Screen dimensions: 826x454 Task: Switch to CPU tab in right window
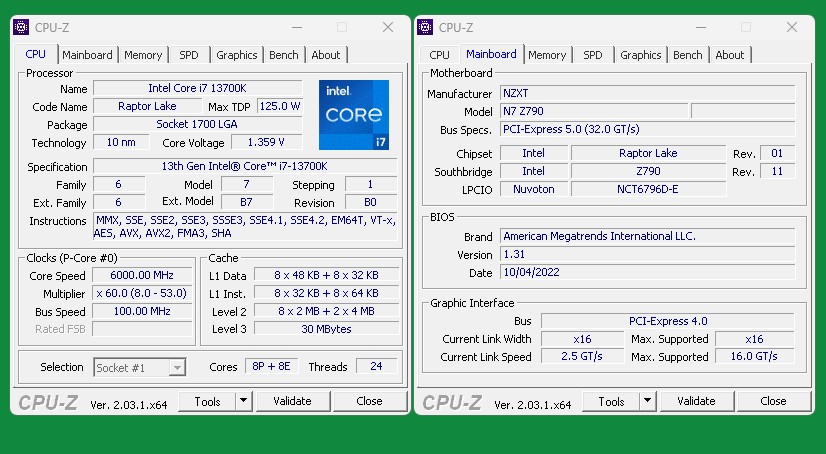click(x=439, y=55)
